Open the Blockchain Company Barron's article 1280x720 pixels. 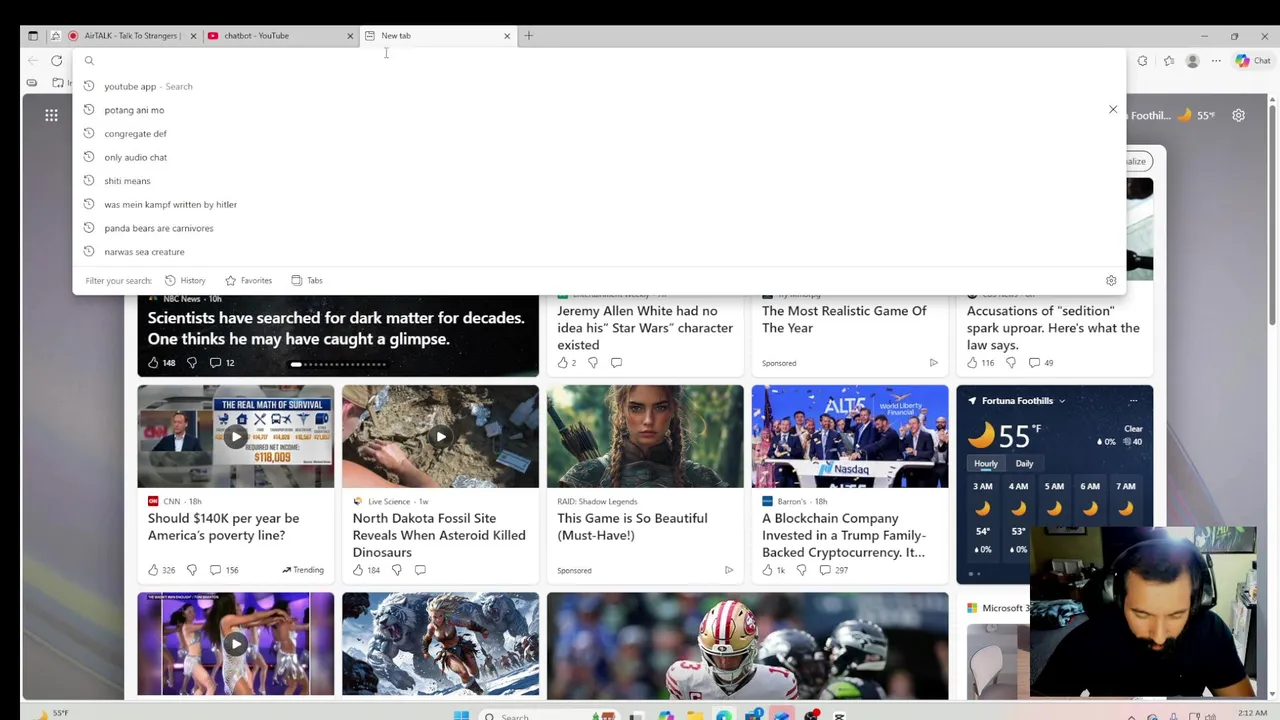point(843,535)
